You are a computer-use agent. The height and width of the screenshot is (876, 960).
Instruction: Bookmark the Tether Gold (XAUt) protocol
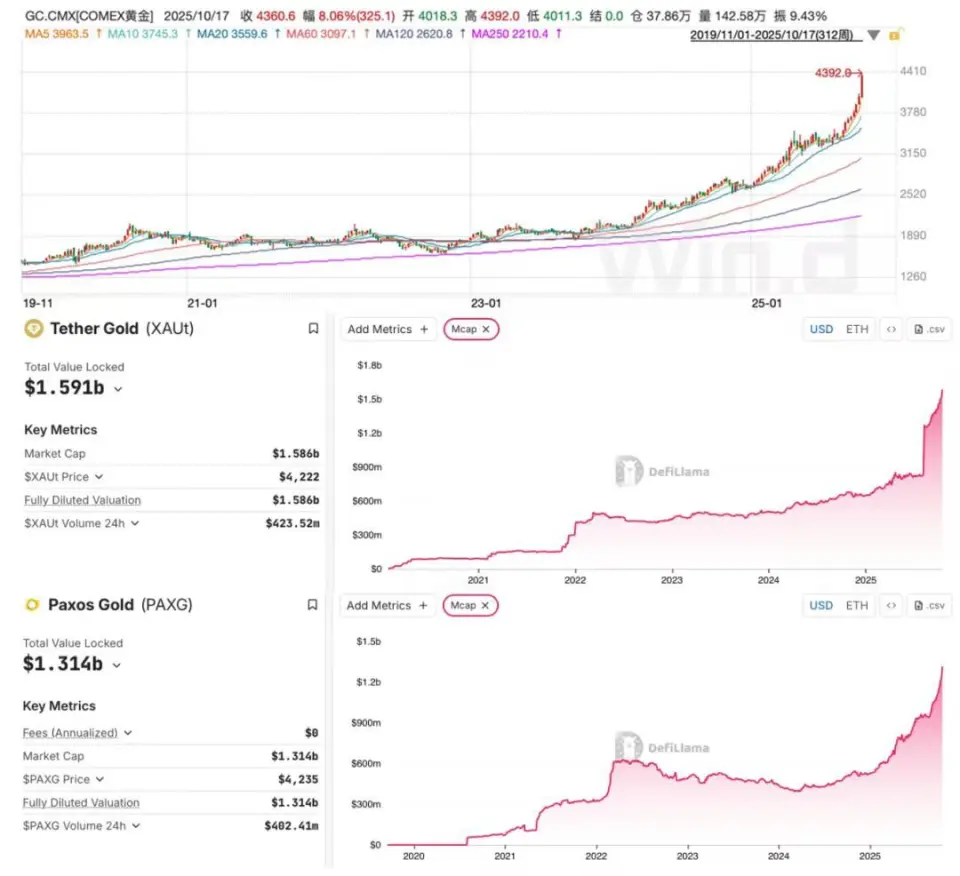313,329
